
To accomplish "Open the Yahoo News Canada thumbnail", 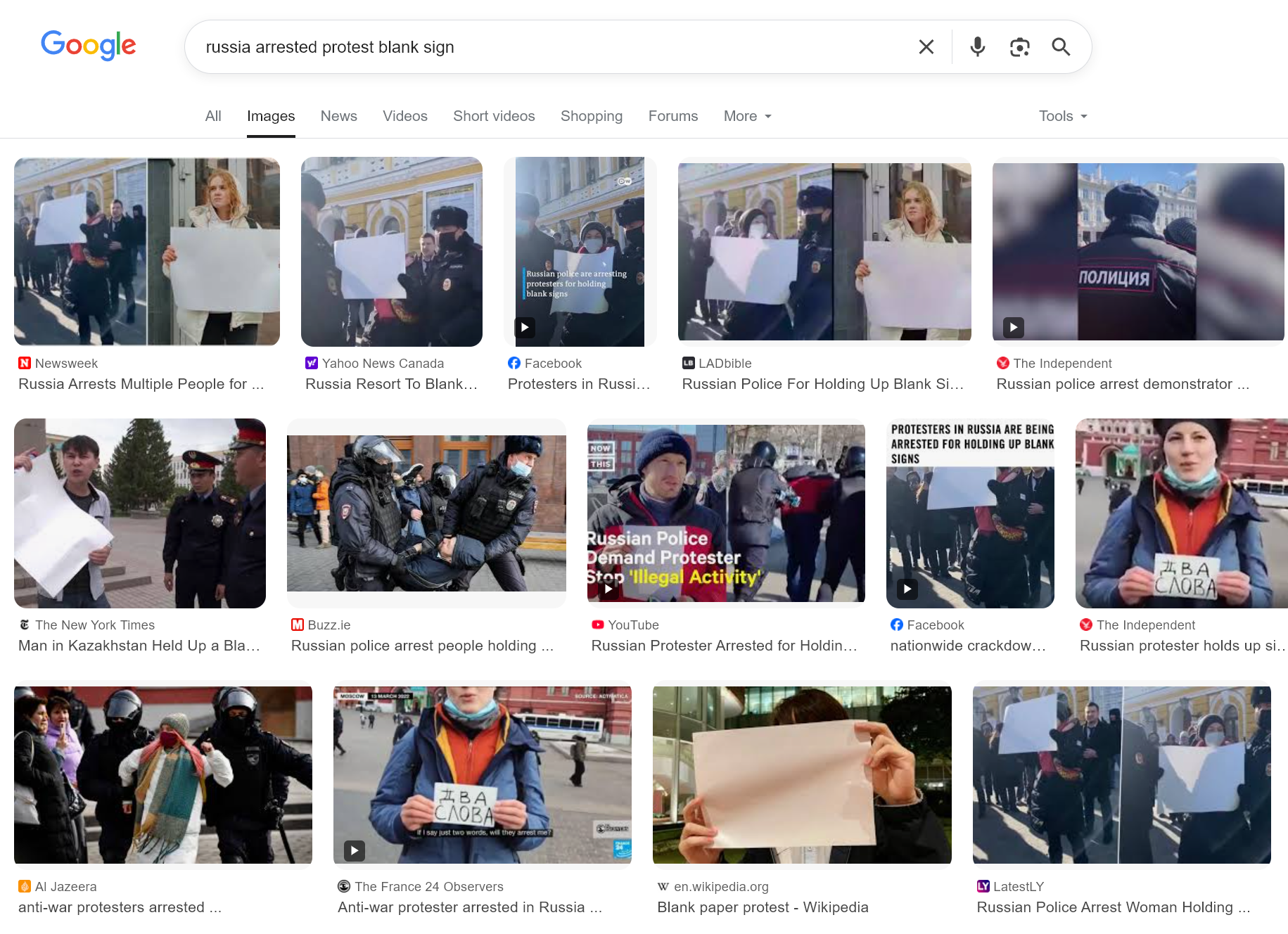I will pos(392,252).
